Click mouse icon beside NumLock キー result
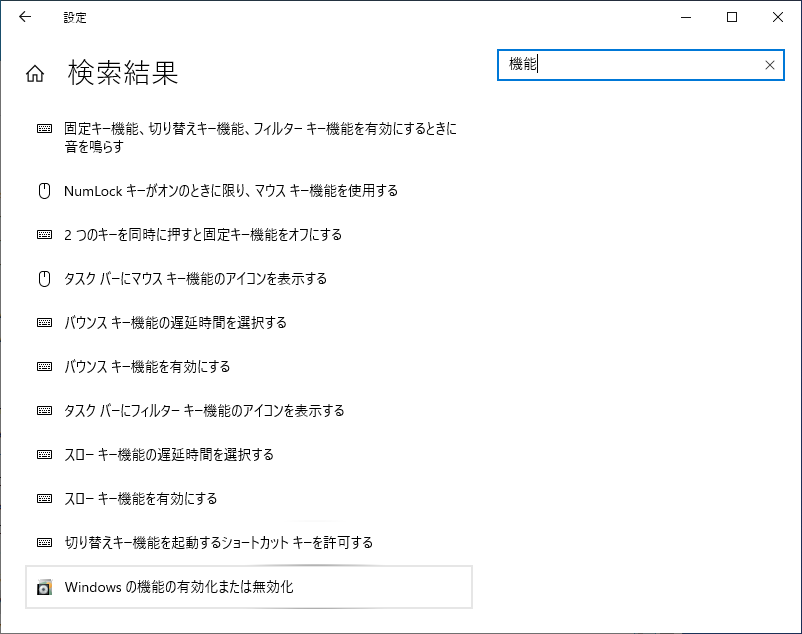Image resolution: width=802 pixels, height=634 pixels. click(44, 191)
